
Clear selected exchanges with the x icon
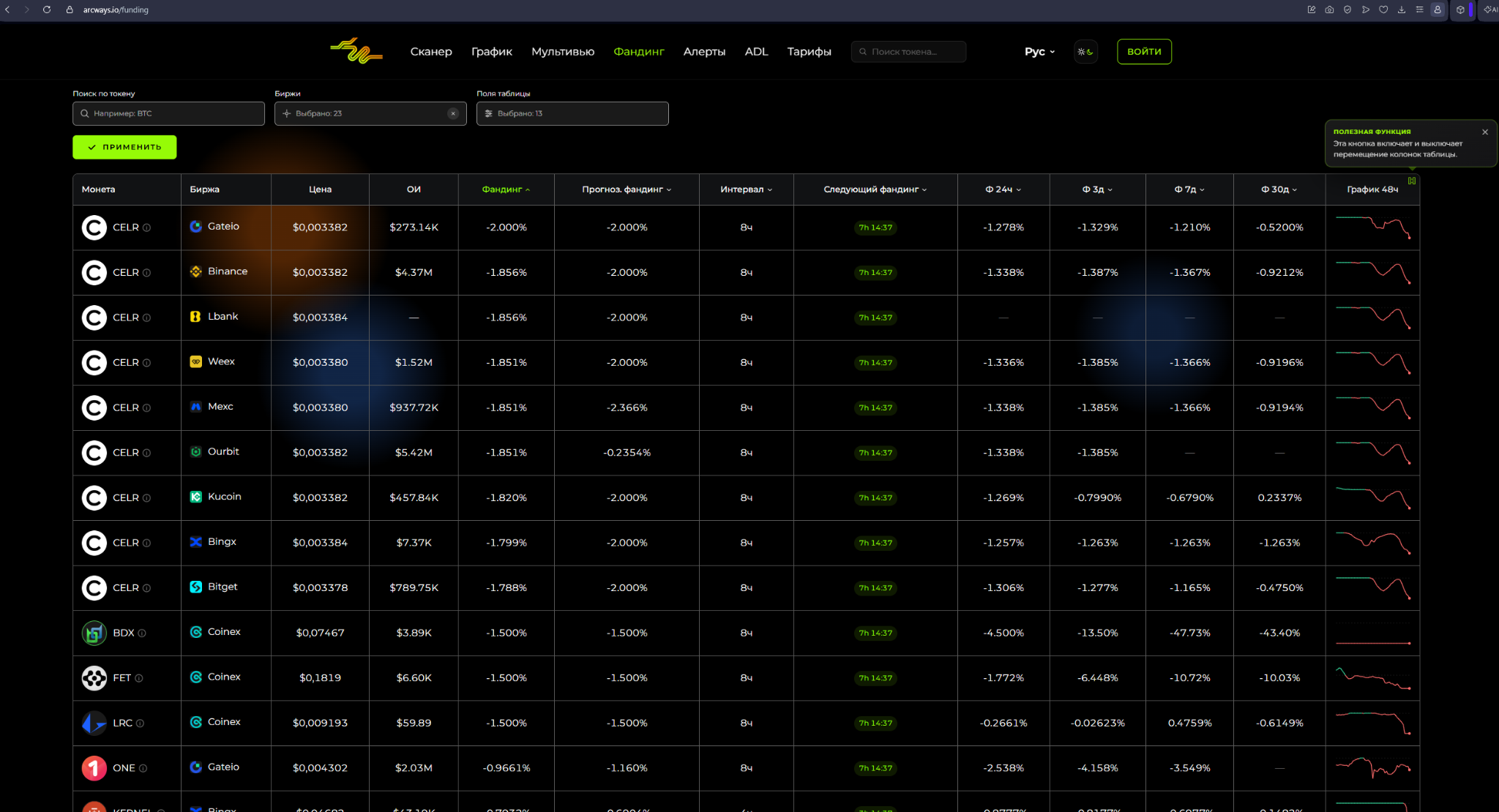(x=453, y=113)
